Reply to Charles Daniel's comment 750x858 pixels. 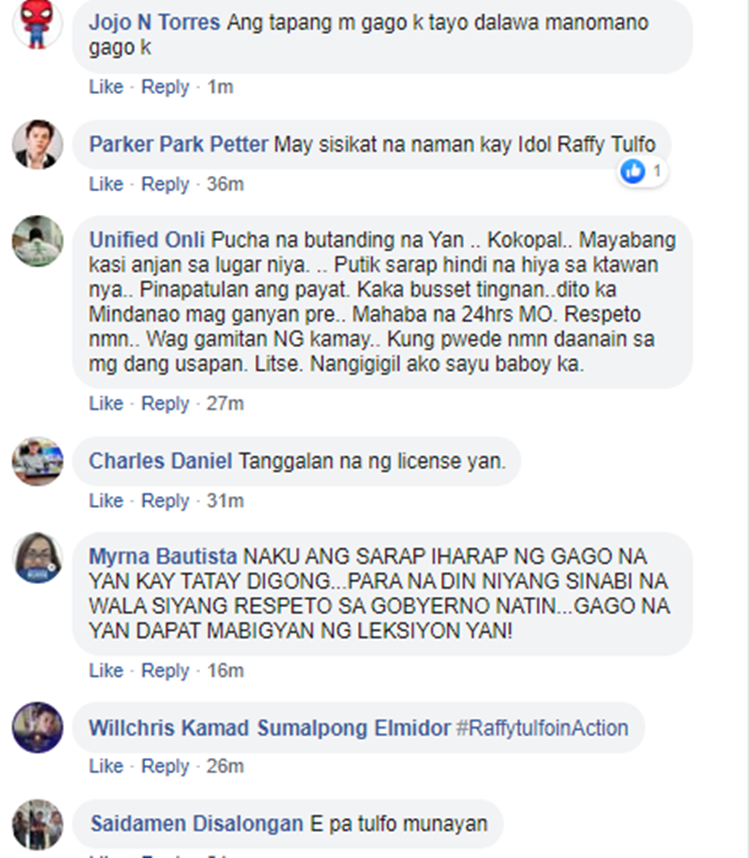pyautogui.click(x=165, y=501)
